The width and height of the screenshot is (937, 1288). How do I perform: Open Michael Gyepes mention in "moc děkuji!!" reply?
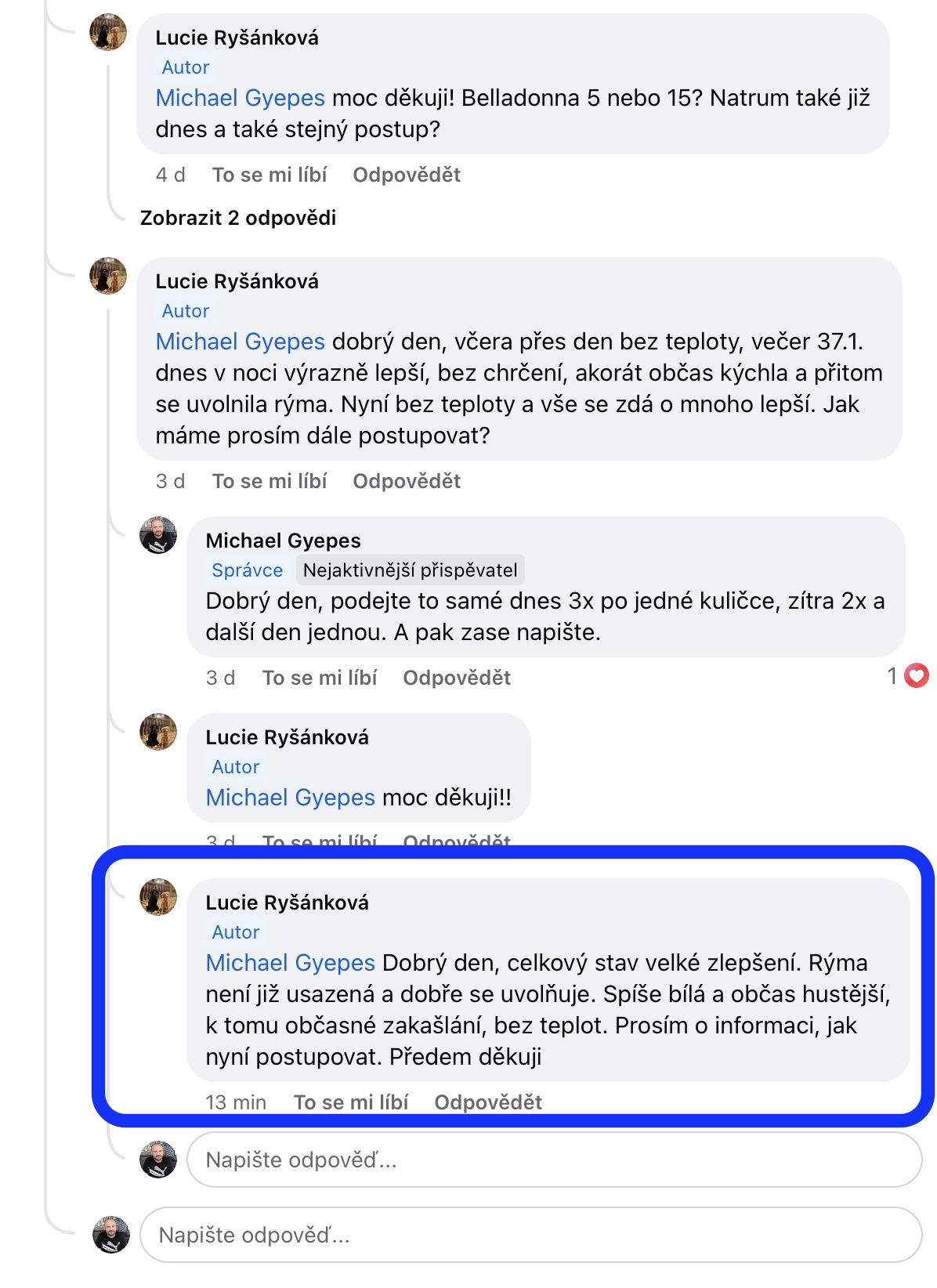(290, 798)
